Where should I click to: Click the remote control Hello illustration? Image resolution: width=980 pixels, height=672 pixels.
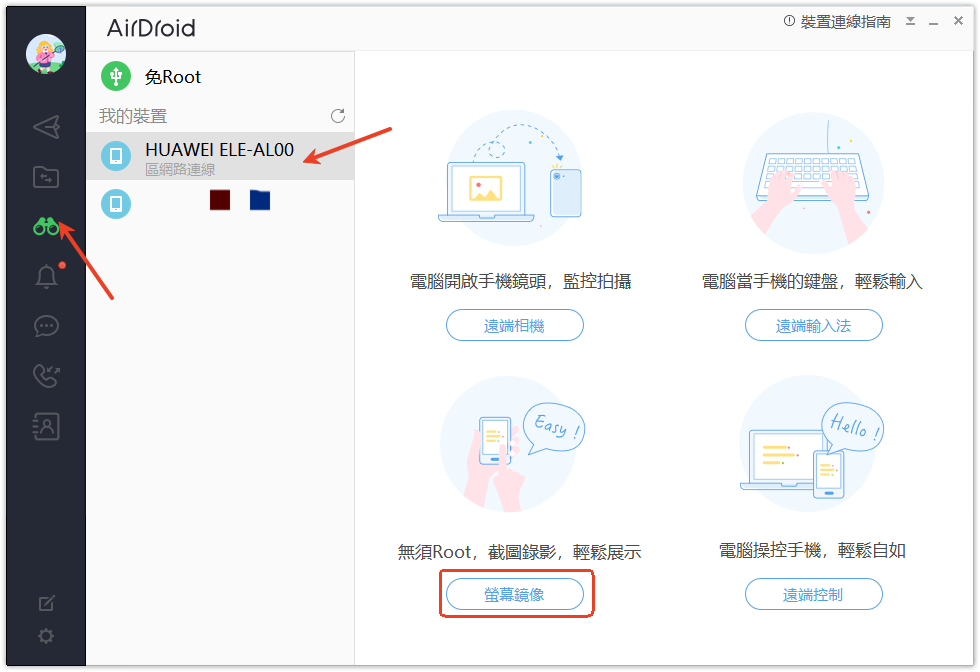tap(812, 444)
